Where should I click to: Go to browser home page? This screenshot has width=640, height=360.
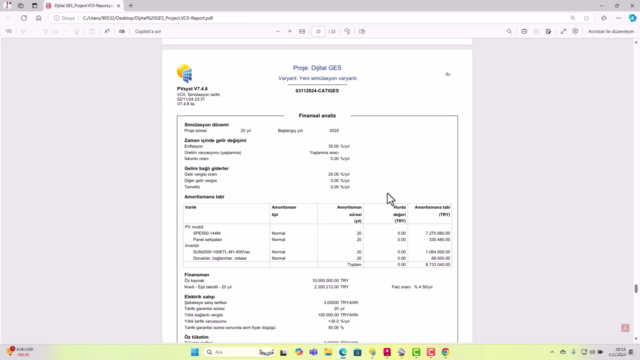38,18
